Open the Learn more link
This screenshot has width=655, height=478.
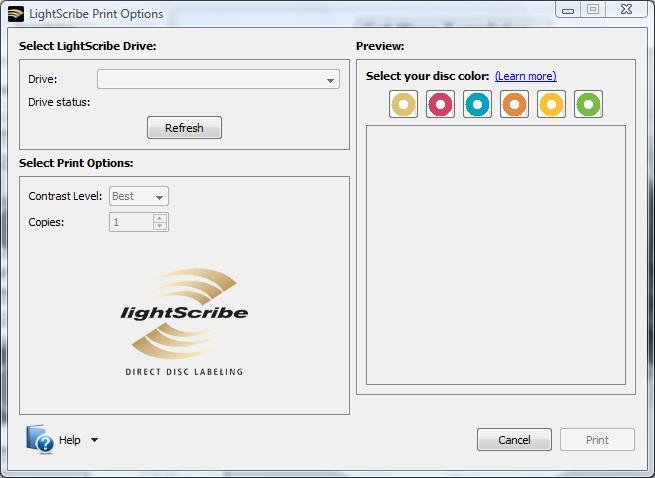pos(526,76)
